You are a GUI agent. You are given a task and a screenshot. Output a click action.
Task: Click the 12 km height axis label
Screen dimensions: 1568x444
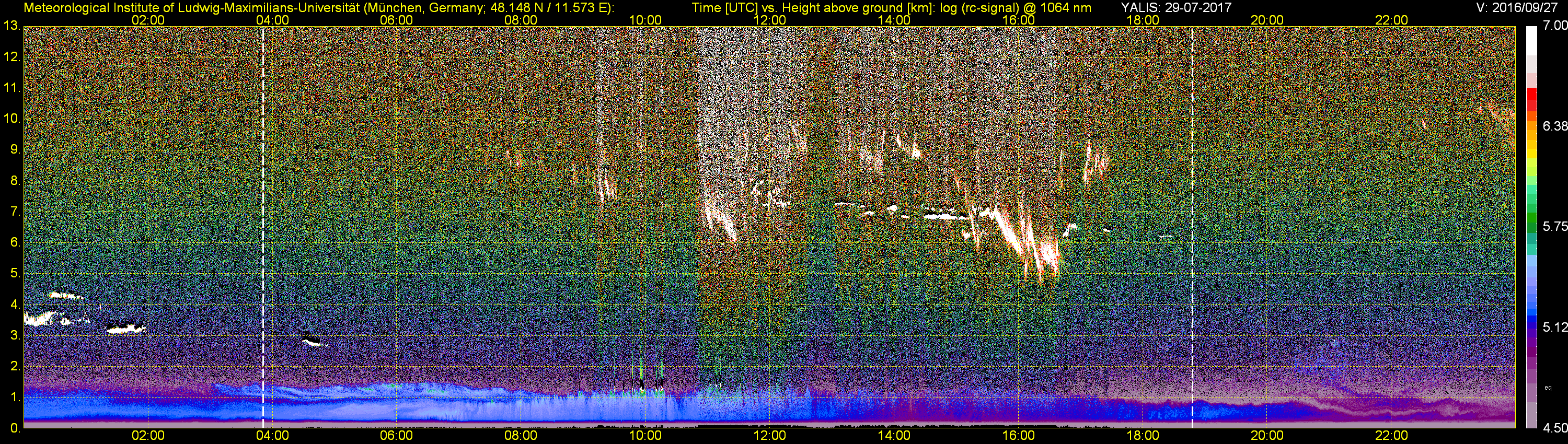[x=11, y=57]
